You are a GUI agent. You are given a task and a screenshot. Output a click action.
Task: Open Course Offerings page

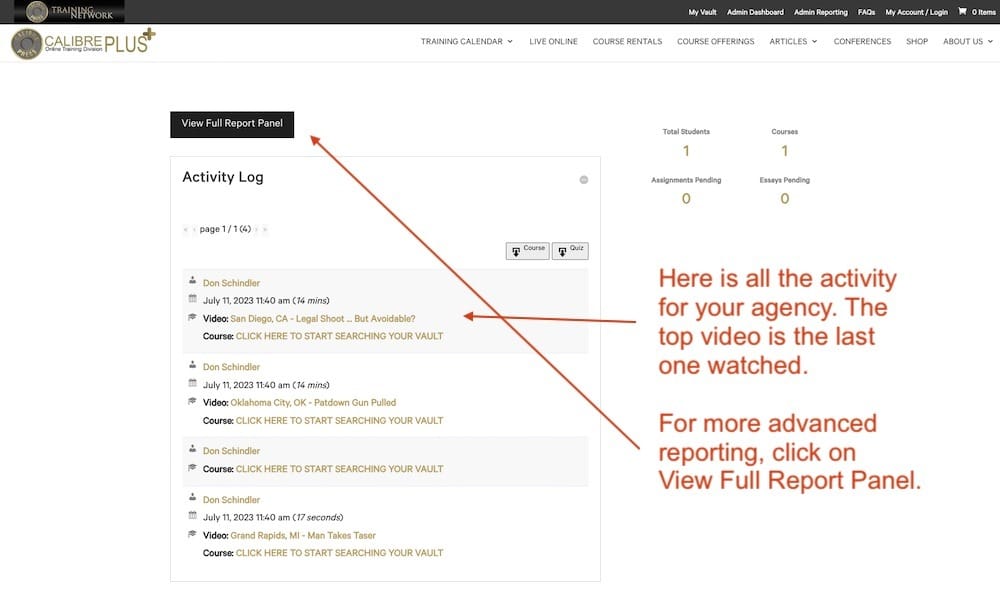tap(716, 41)
